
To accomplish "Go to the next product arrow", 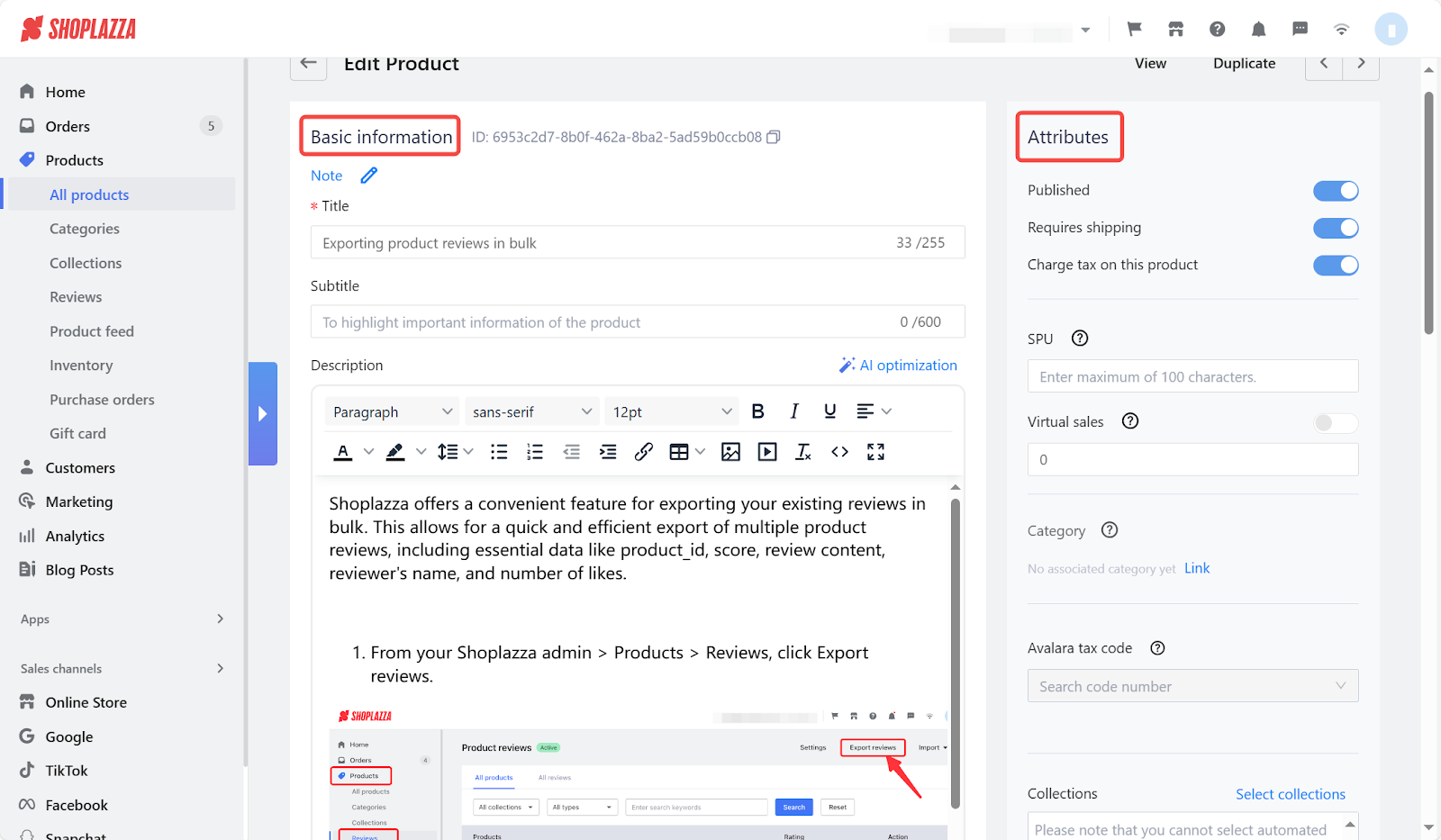I will click(x=1361, y=63).
